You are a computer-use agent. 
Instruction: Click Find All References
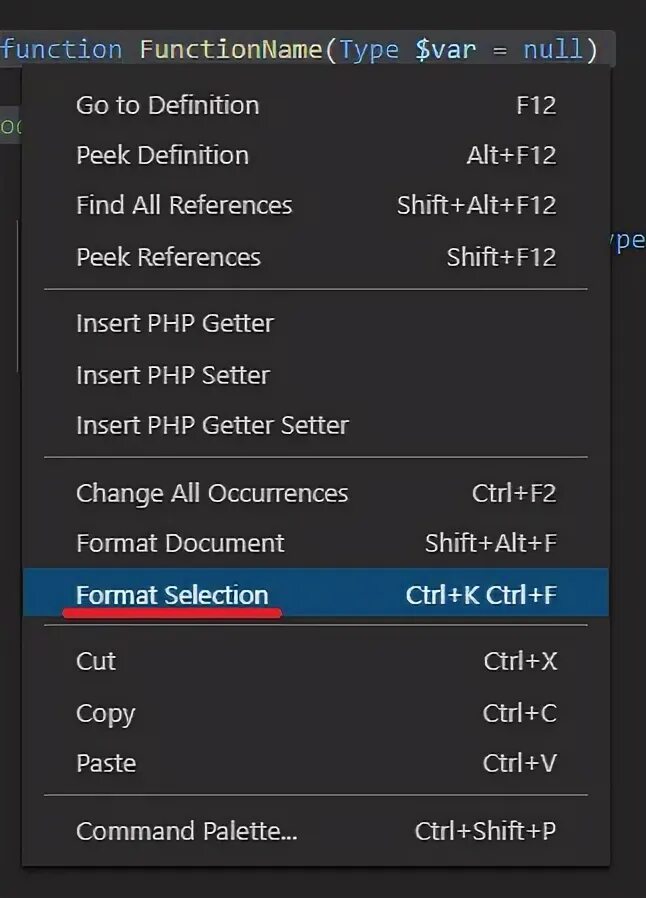[x=184, y=205]
